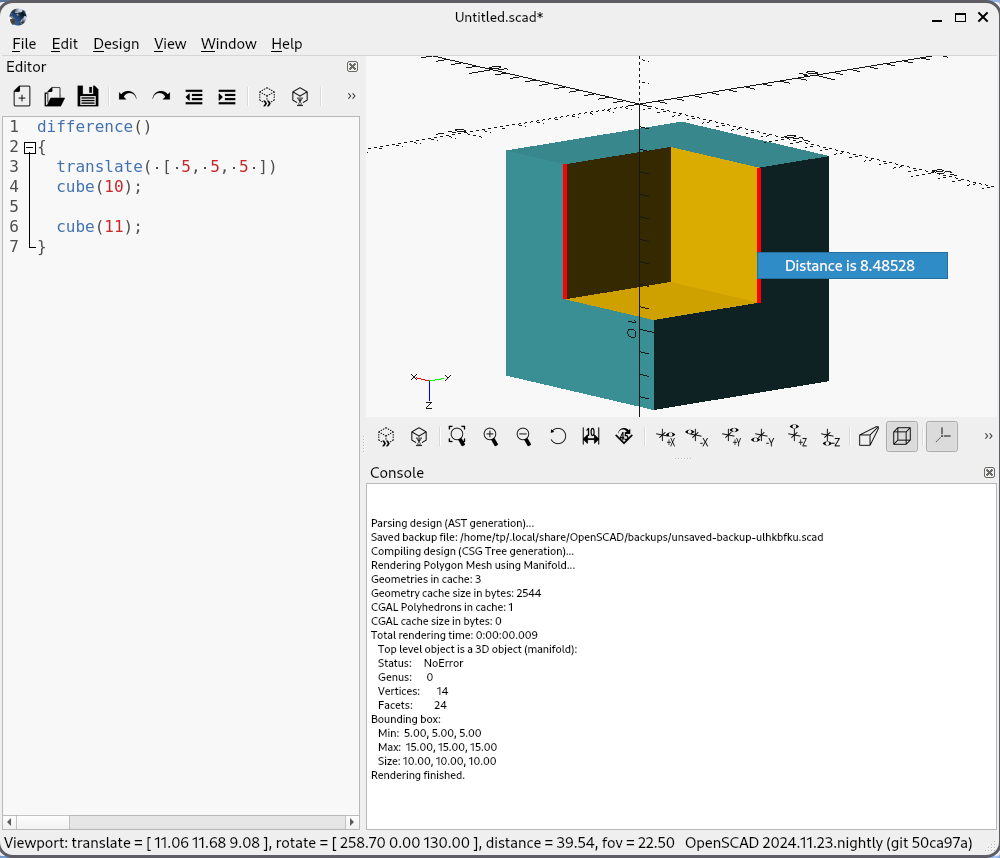Expand the editor toolbar overflow chevron
This screenshot has height=858, width=1000.
coord(351,96)
